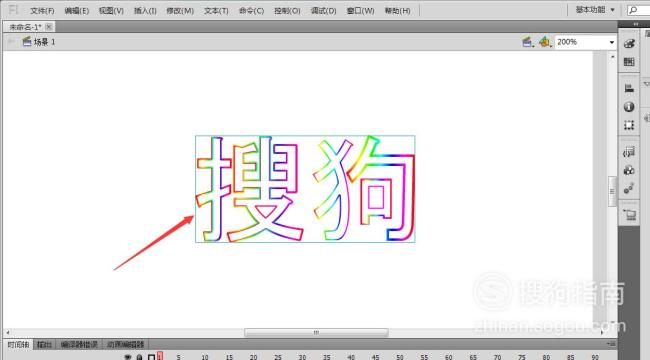This screenshot has width=650, height=360.
Task: Click the outline-all-layers square icon
Action: click(x=151, y=357)
